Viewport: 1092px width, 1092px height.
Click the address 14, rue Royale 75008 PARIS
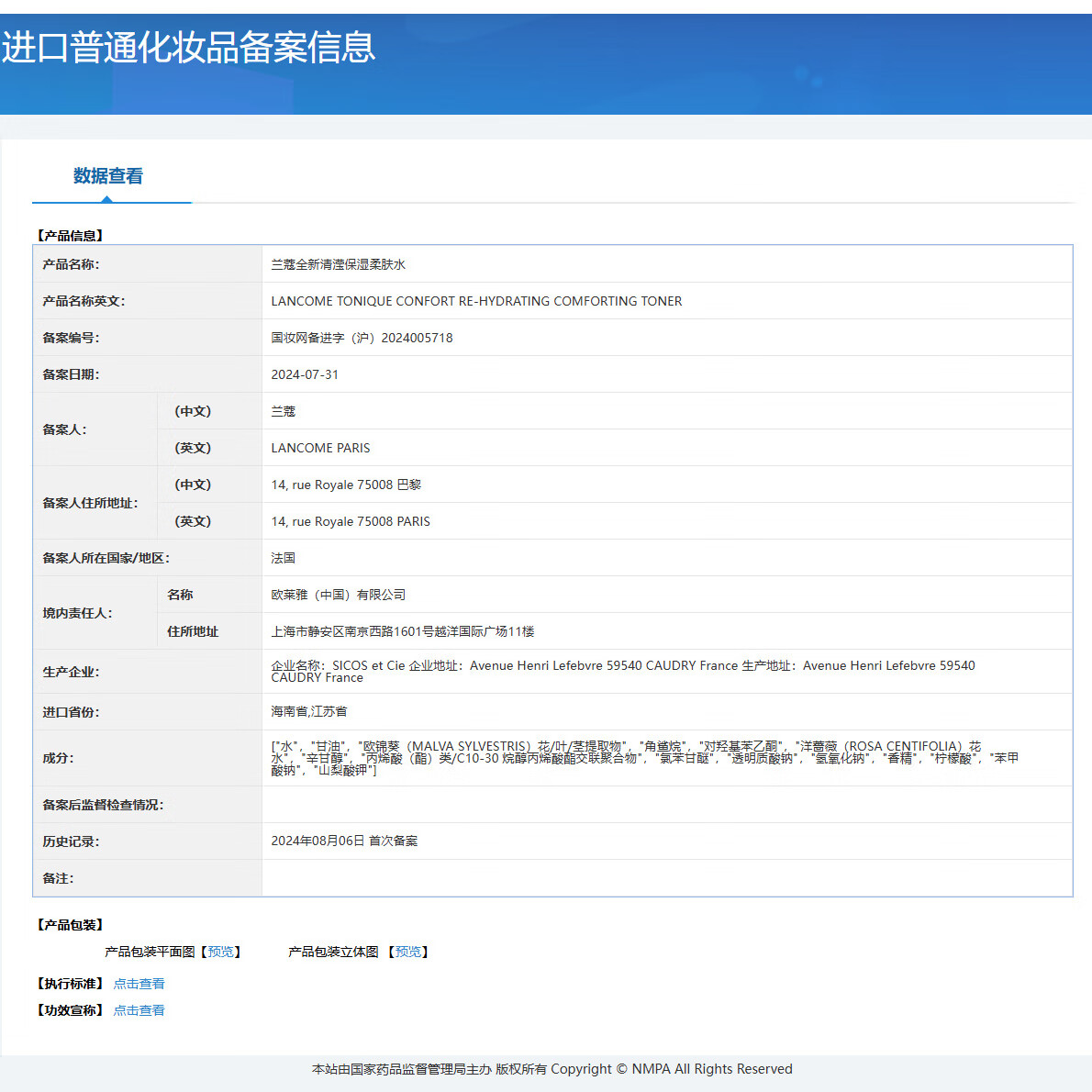[x=351, y=521]
